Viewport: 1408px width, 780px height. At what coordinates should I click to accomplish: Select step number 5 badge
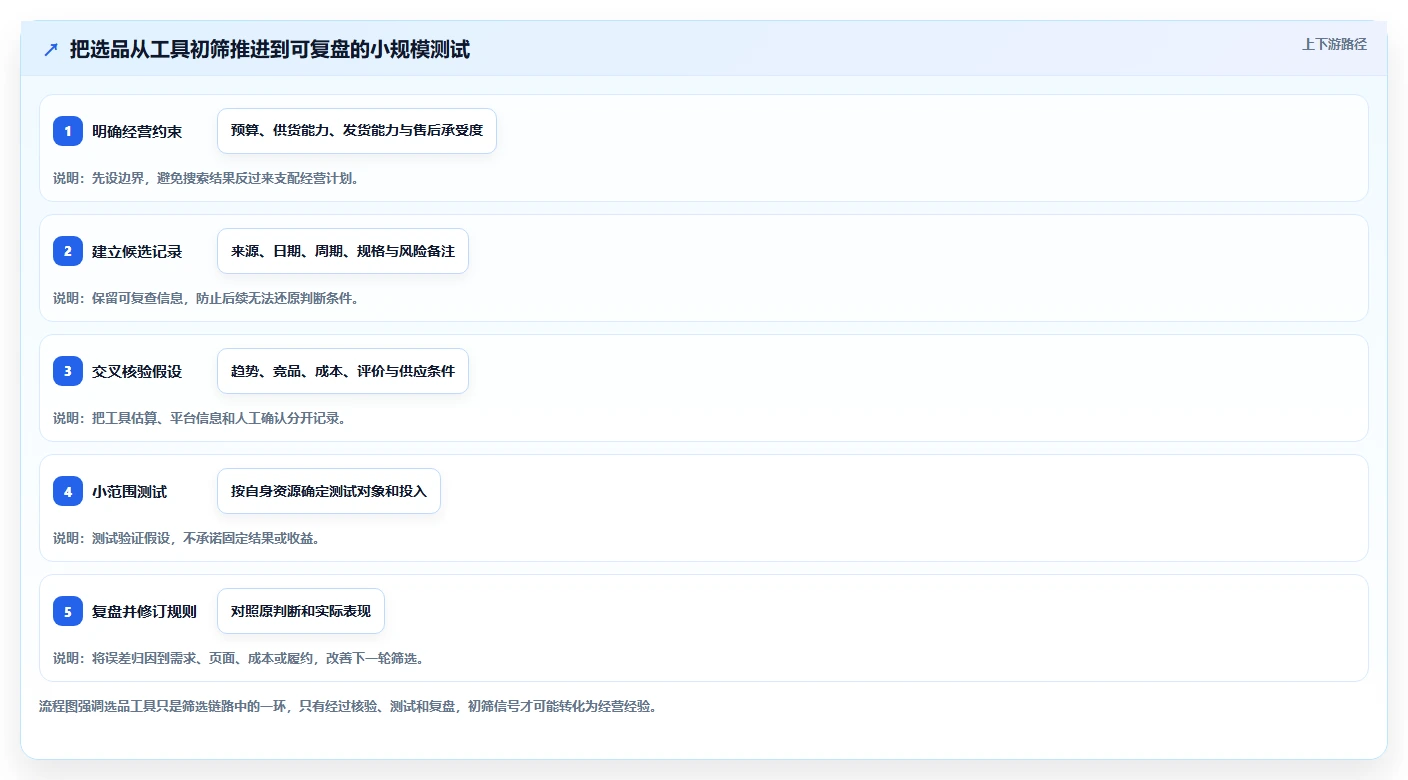tap(68, 611)
